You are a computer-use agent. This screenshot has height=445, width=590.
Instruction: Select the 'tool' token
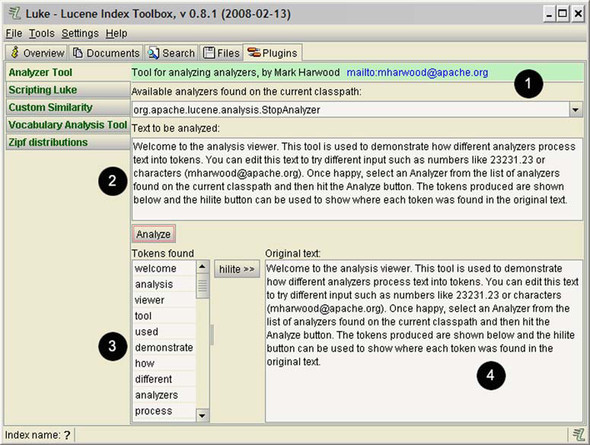[165, 316]
